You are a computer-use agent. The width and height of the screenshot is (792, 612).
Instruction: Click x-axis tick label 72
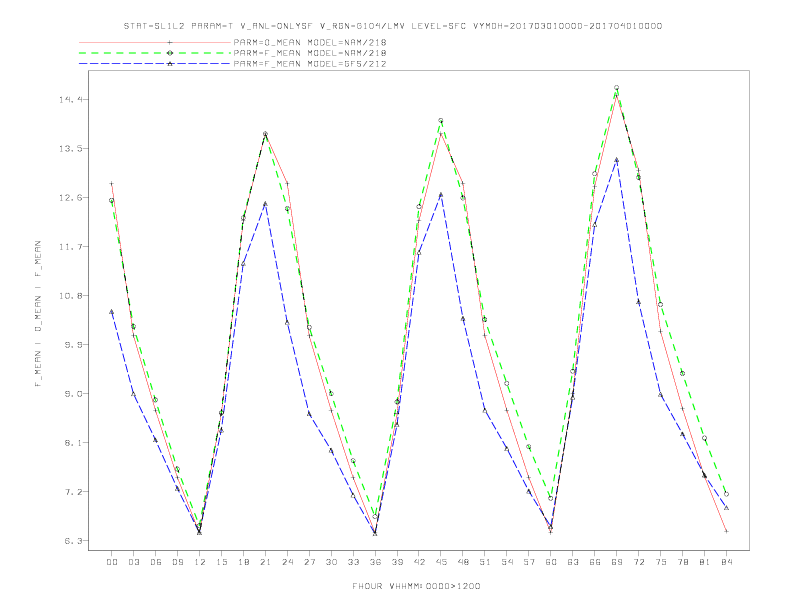click(x=639, y=562)
